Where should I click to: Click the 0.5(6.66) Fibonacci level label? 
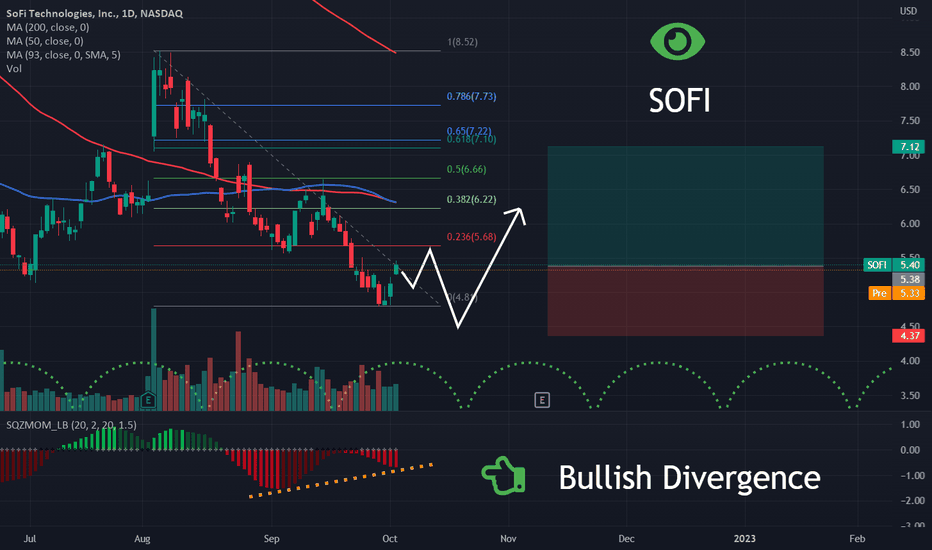click(467, 169)
